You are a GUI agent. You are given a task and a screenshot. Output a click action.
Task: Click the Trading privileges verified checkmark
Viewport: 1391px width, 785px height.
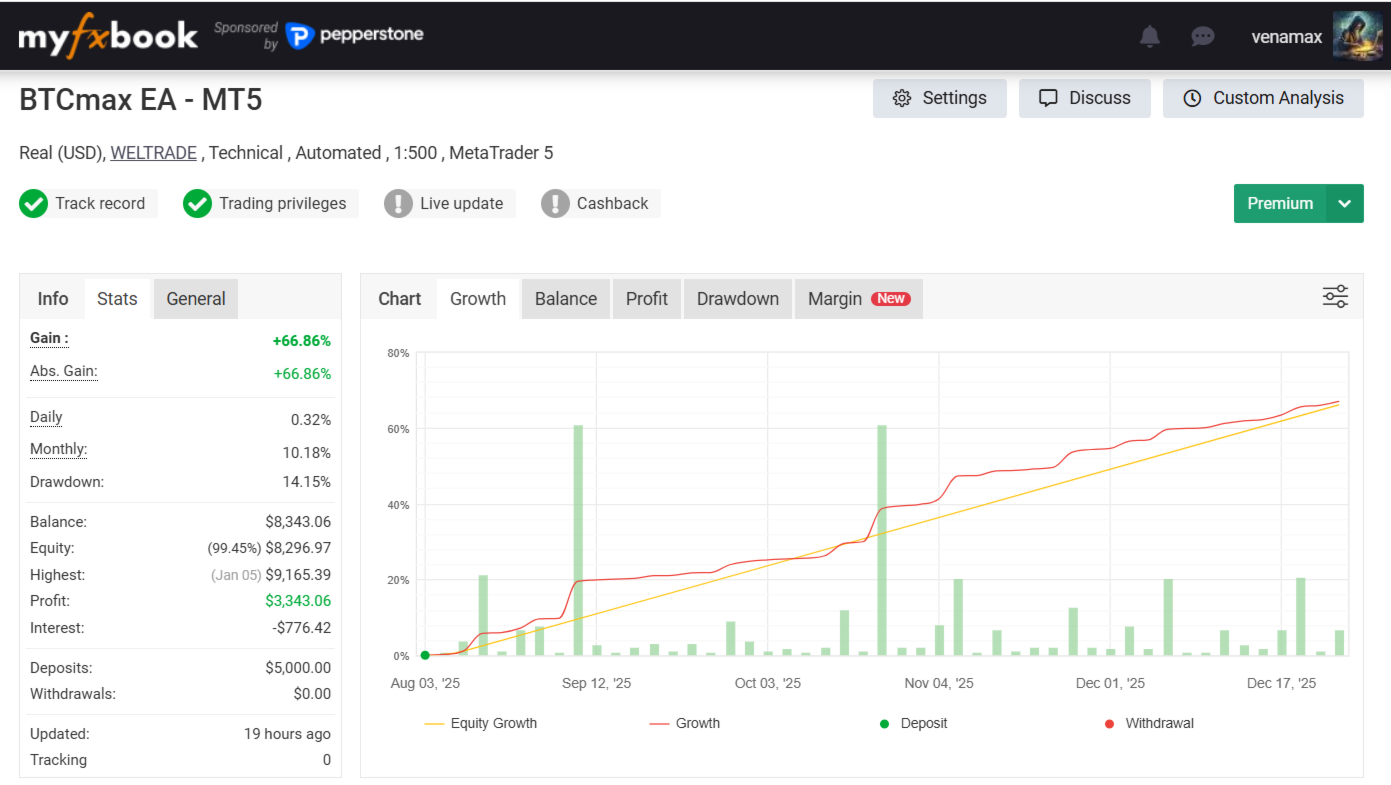click(197, 204)
